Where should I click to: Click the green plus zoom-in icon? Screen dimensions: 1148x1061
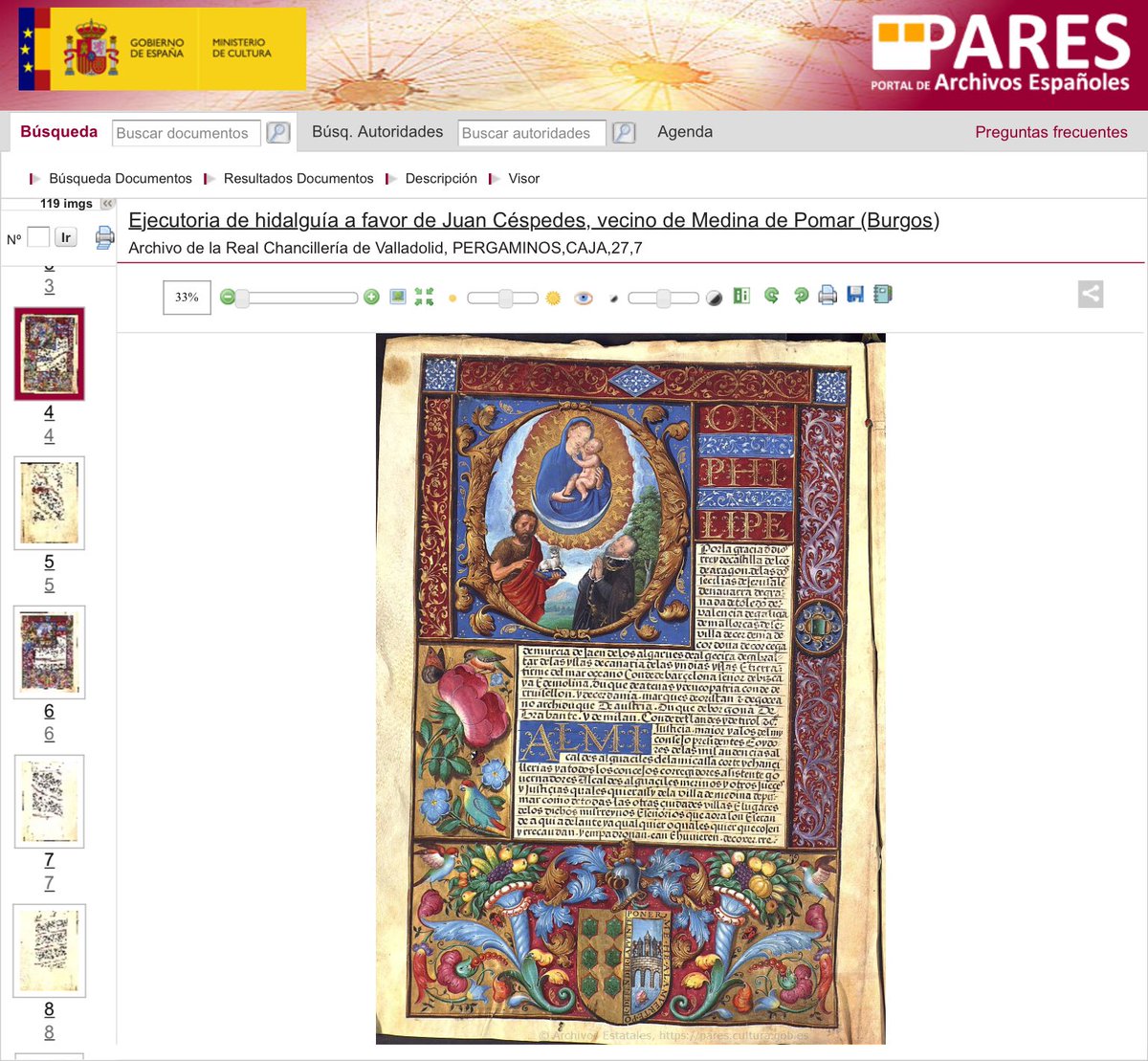(372, 298)
